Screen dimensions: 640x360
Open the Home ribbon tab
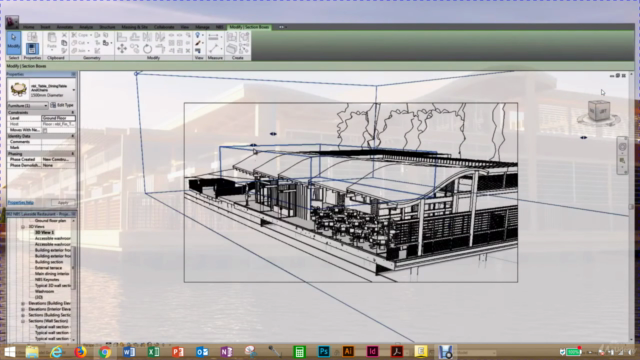(x=29, y=27)
